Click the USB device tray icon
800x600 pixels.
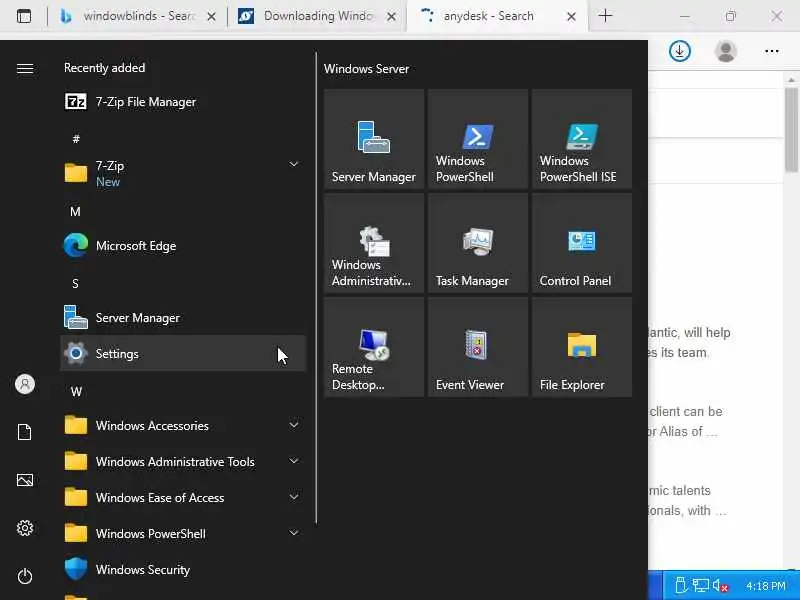tap(681, 586)
